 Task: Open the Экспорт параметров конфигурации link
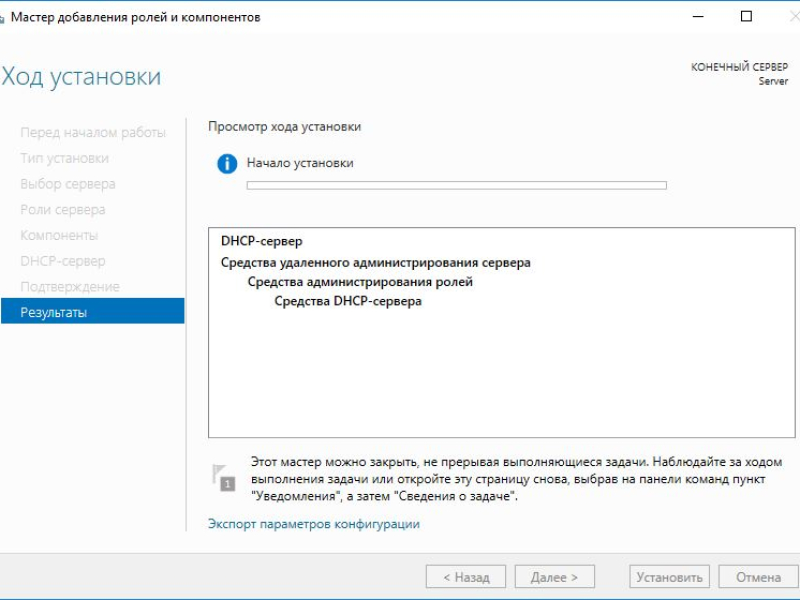point(314,524)
